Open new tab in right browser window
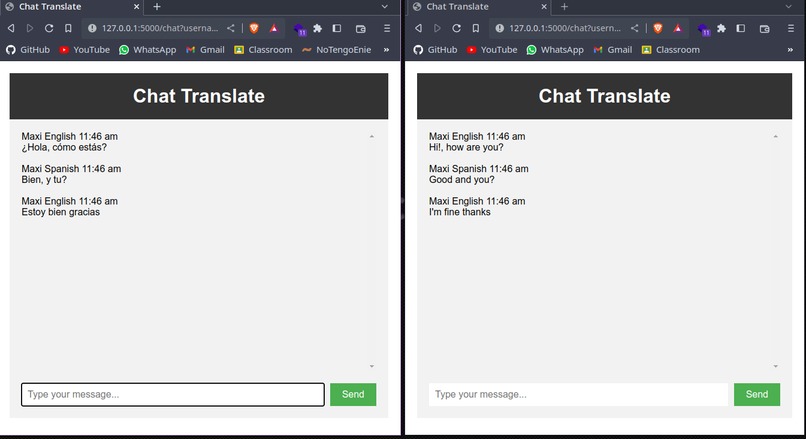Viewport: 806px width, 439px height. click(564, 7)
